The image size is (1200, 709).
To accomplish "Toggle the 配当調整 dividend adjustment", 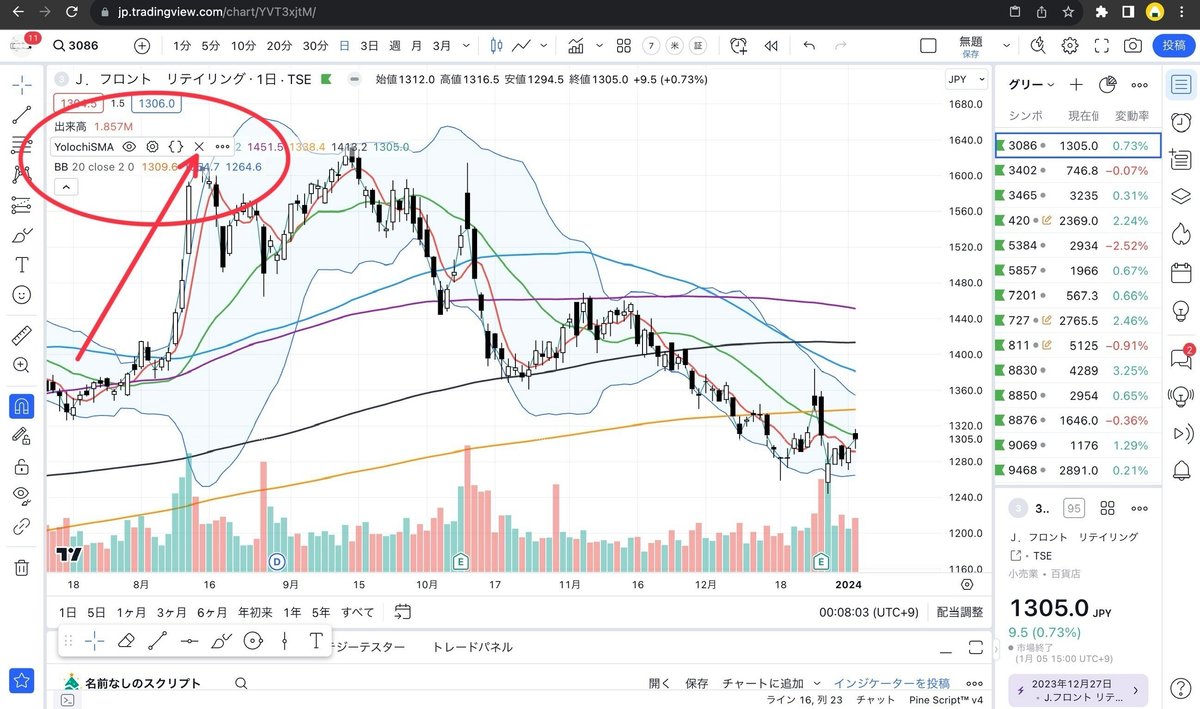I will tap(959, 612).
